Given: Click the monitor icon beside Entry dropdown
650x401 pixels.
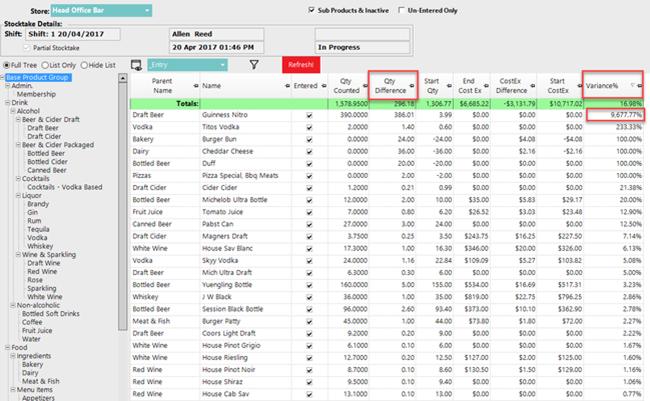Looking at the screenshot, I should point(136,65).
